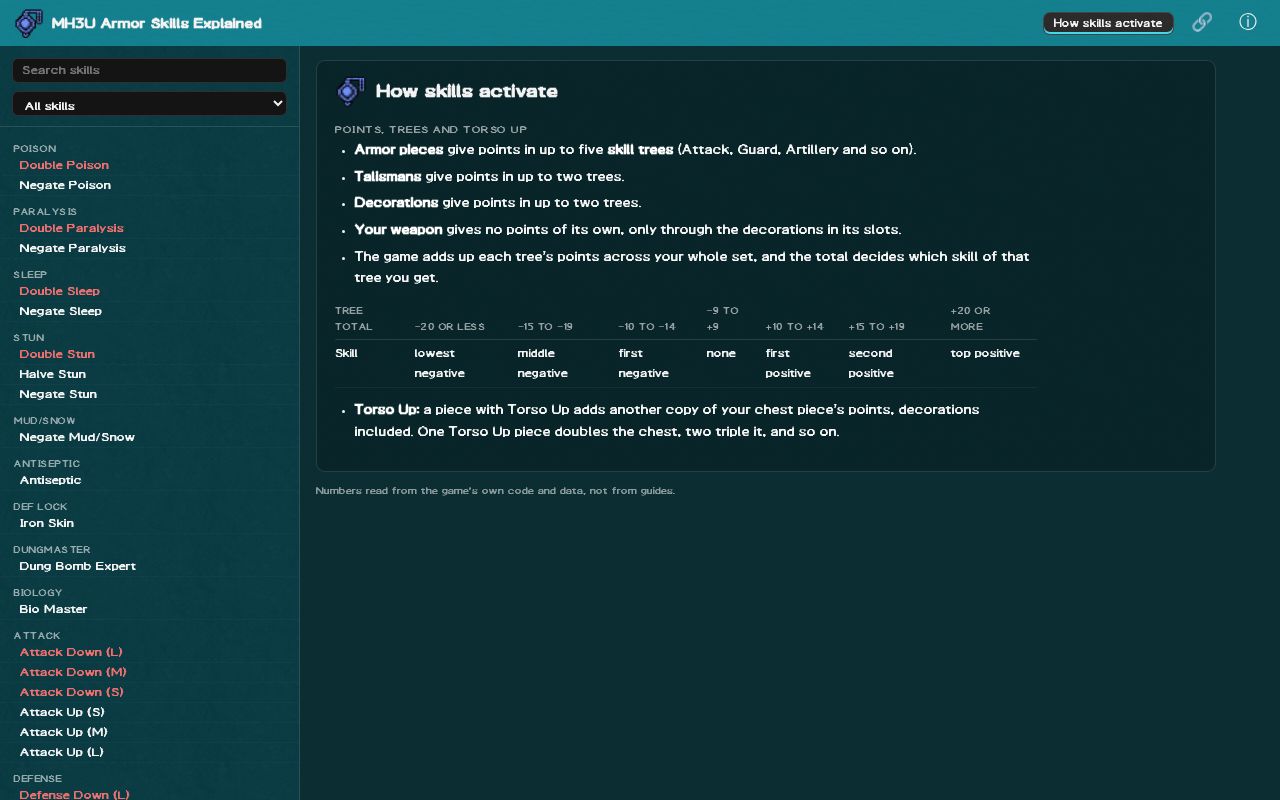Open Bio Master skill entry
This screenshot has height=800, width=1280.
[x=53, y=609]
